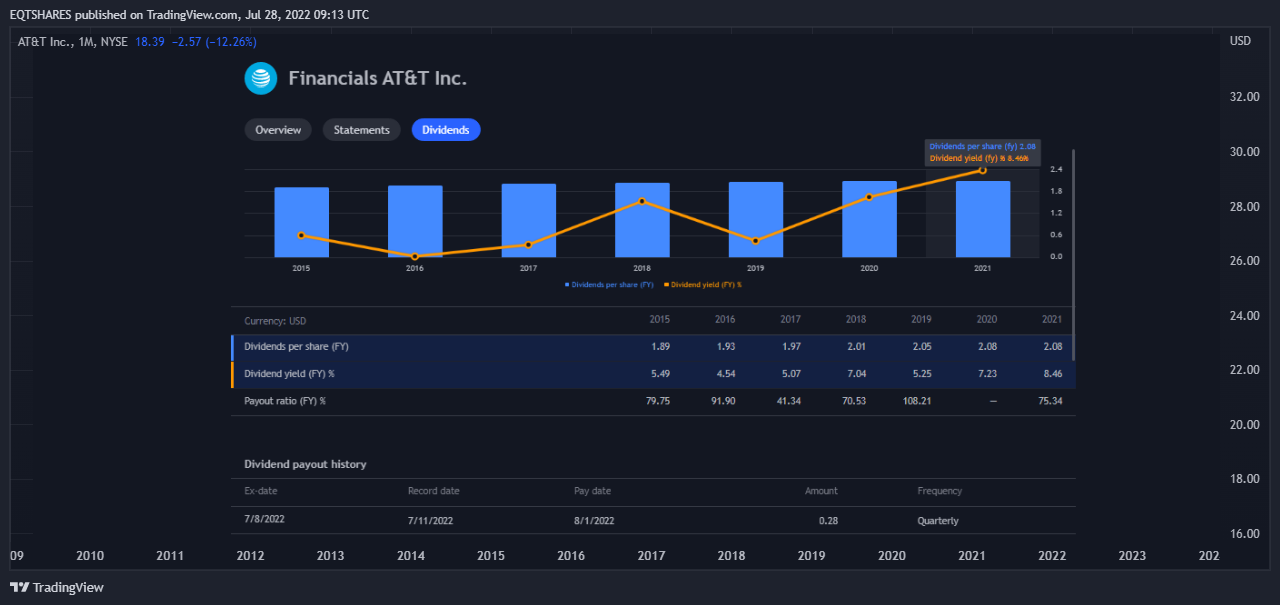This screenshot has height=605, width=1280.
Task: Click the Financials AT&T Inc. heading
Action: 378,78
